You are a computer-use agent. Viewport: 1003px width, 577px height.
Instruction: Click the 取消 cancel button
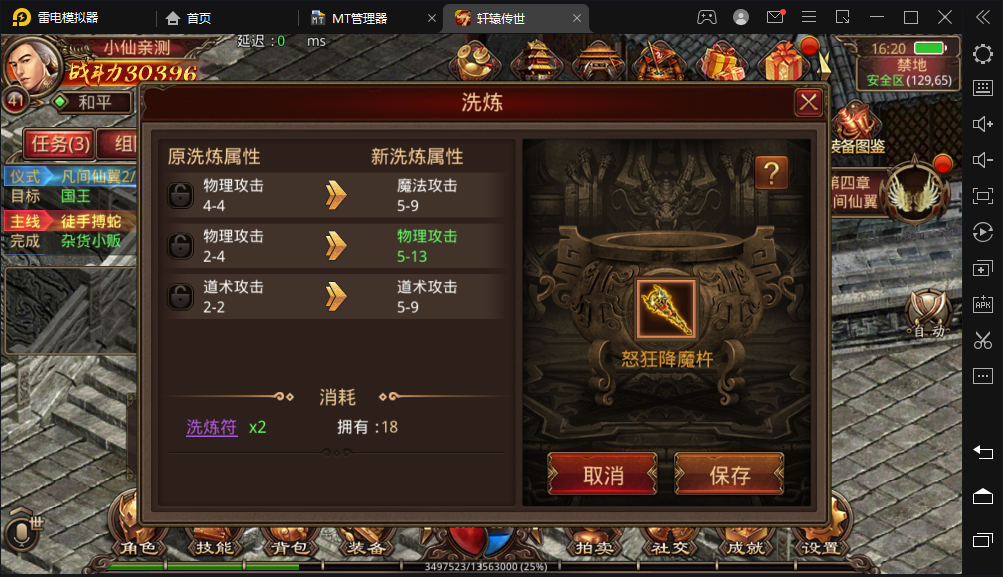(x=603, y=475)
